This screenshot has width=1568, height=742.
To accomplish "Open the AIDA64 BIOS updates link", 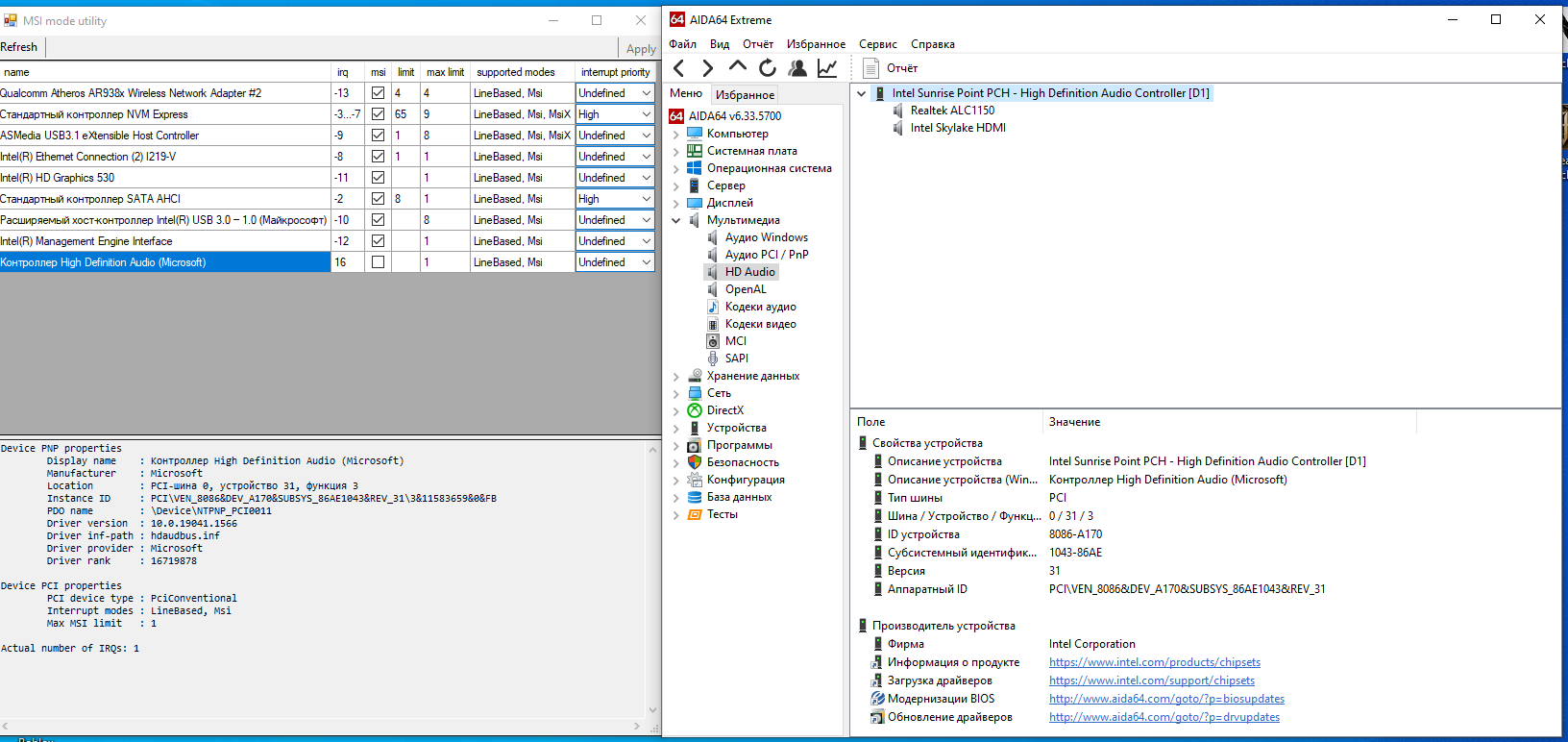I will (1166, 699).
